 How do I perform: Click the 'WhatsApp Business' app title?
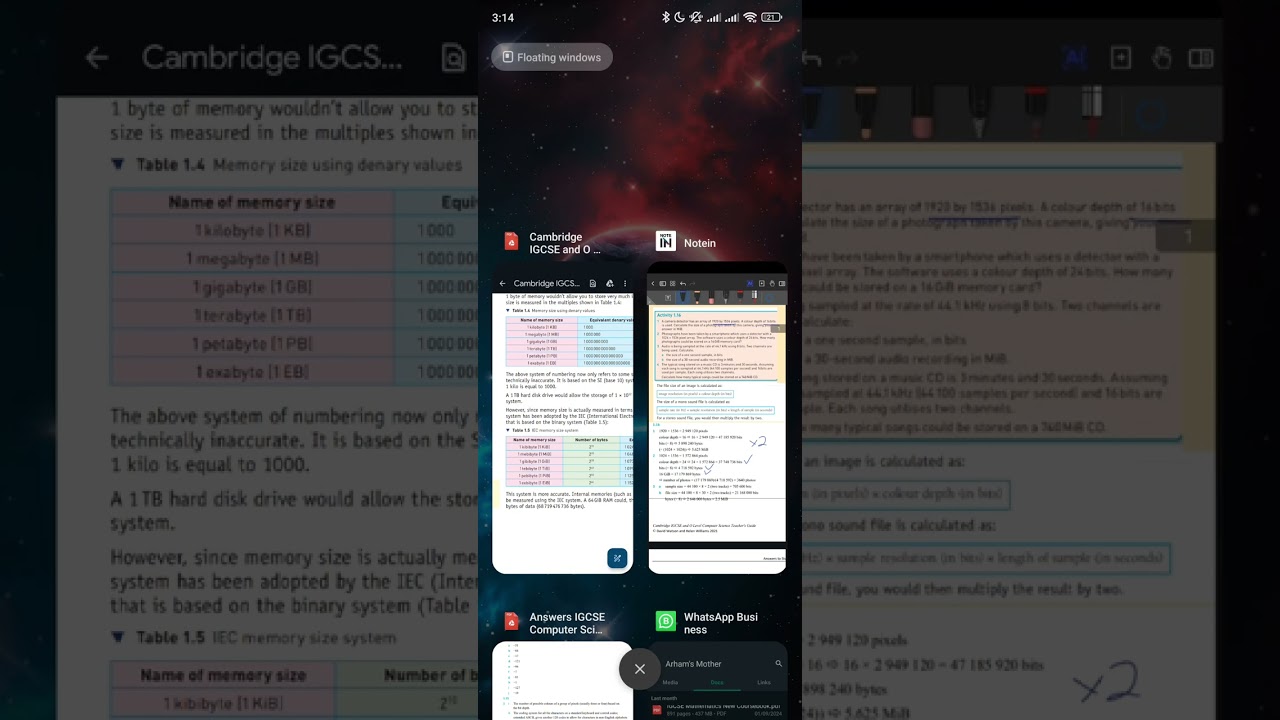coord(720,623)
